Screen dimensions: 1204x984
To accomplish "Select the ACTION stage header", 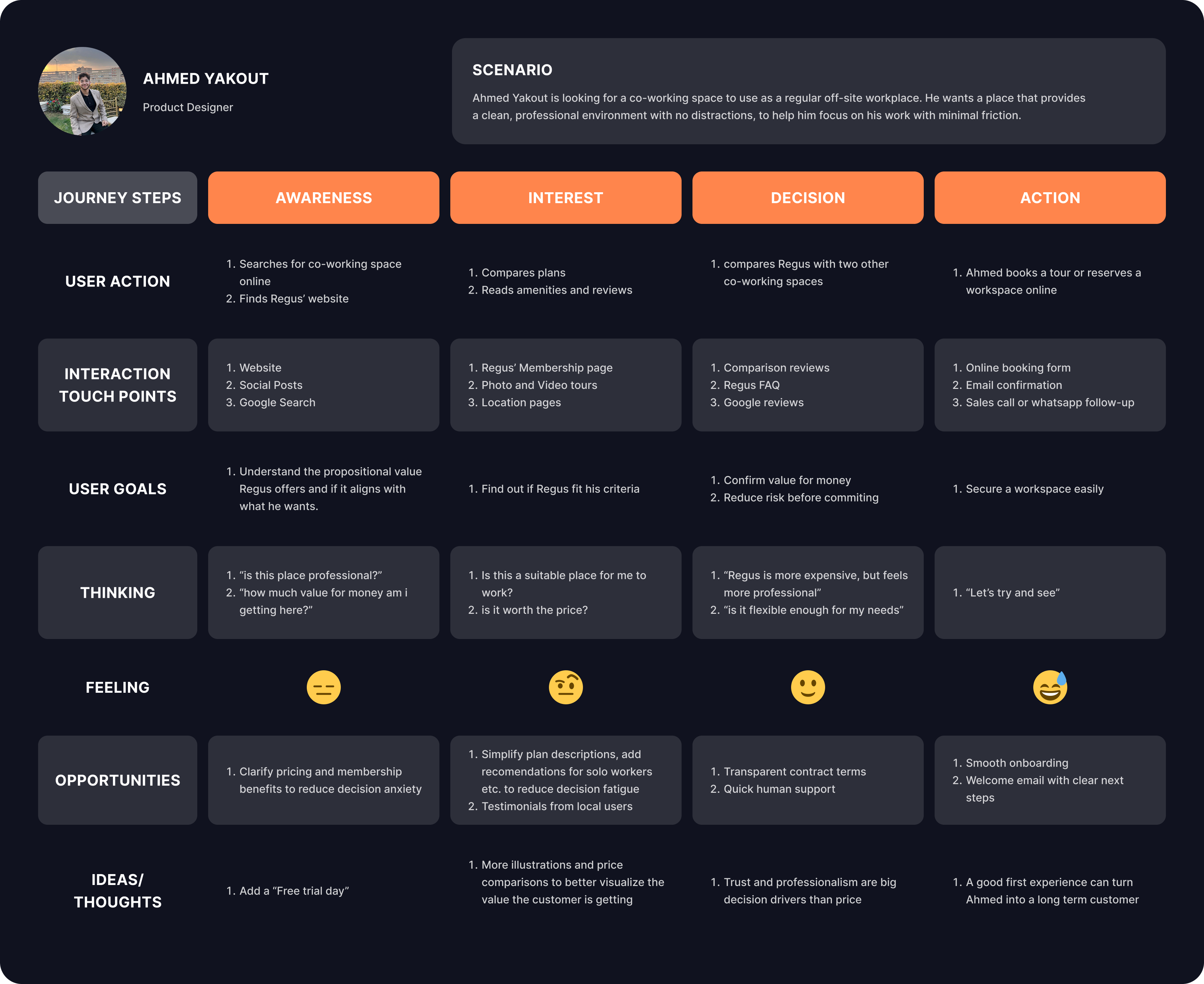I will click(x=1050, y=198).
